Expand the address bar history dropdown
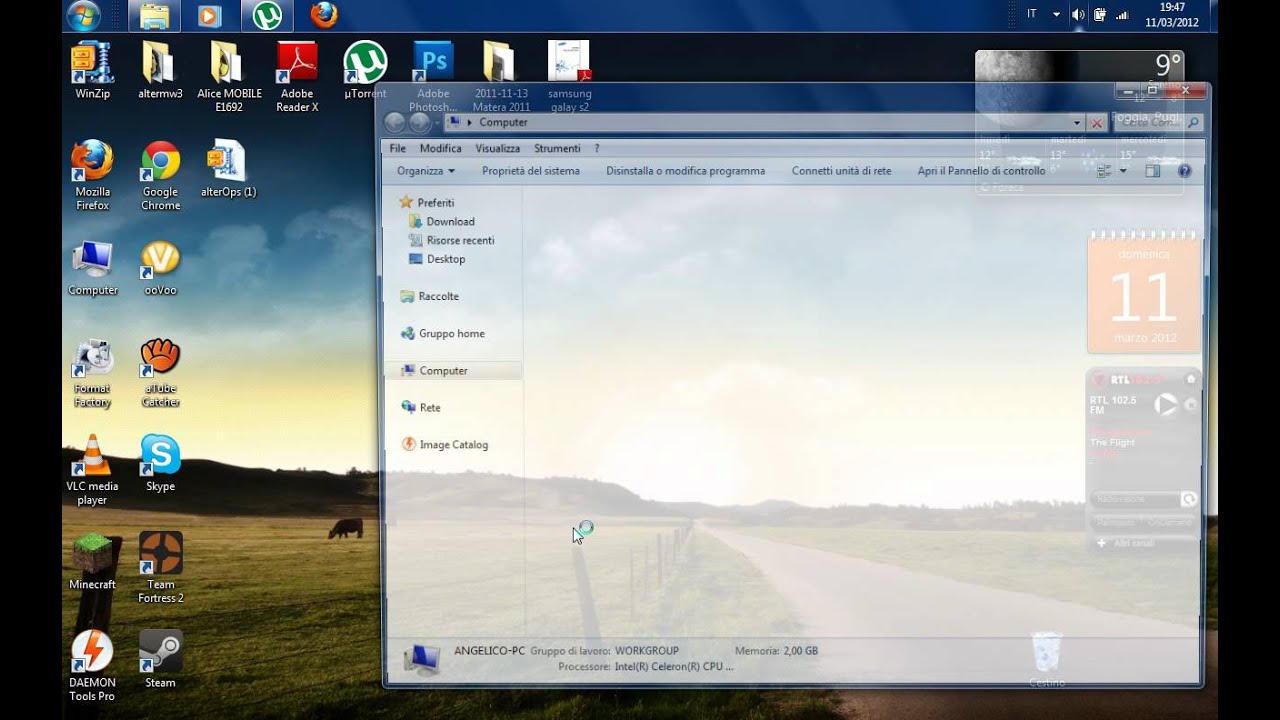This screenshot has height=720, width=1280. (1077, 123)
